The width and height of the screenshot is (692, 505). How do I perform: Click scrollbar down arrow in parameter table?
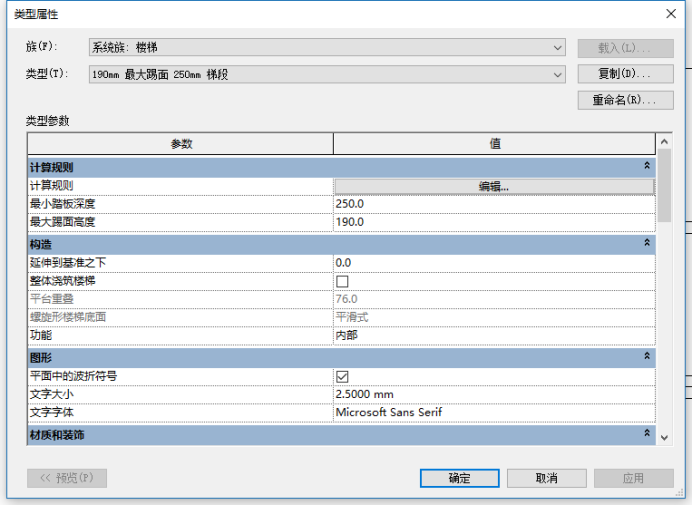[x=664, y=437]
